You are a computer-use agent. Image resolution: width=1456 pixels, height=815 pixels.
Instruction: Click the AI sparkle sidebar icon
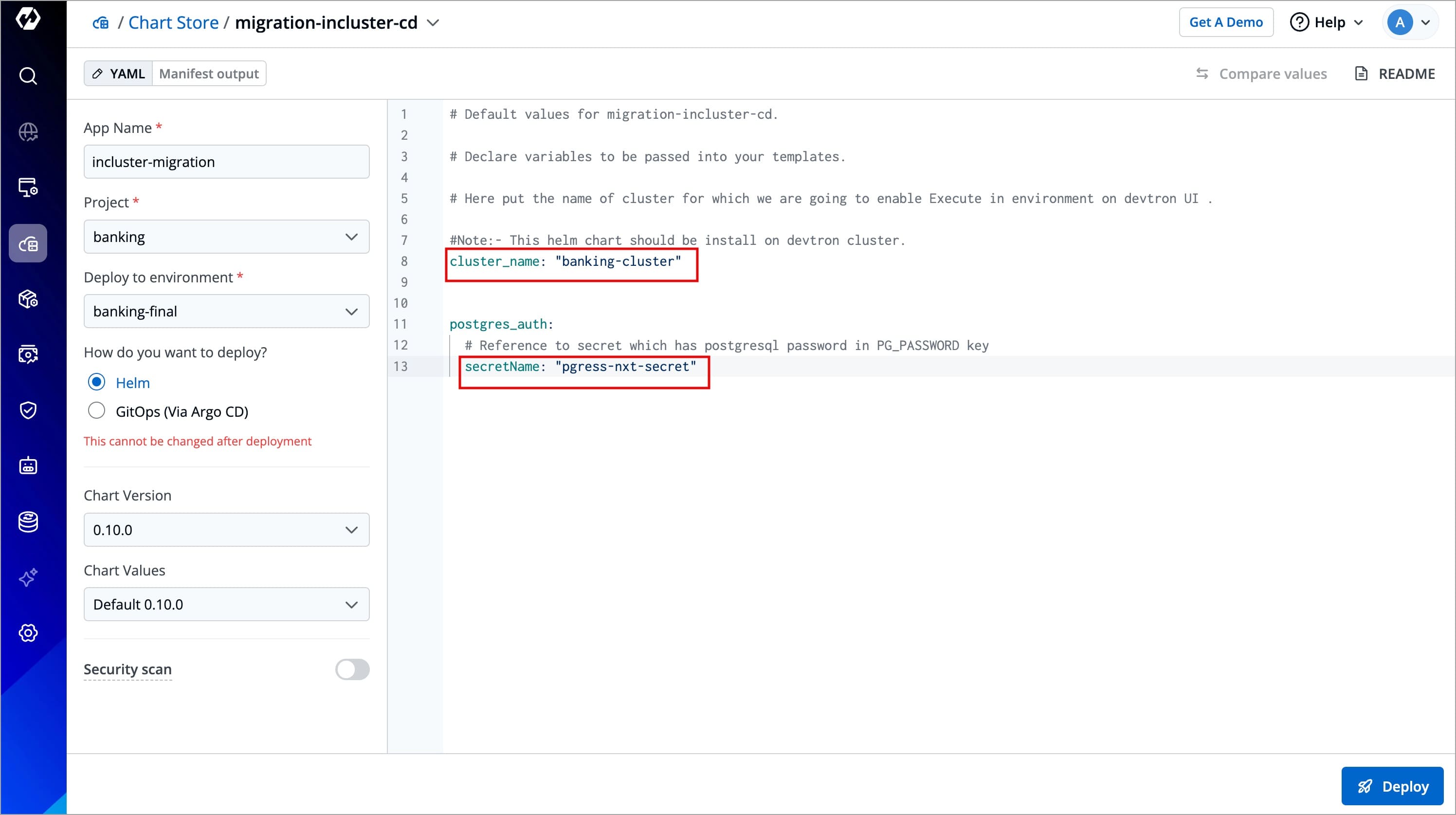(28, 577)
